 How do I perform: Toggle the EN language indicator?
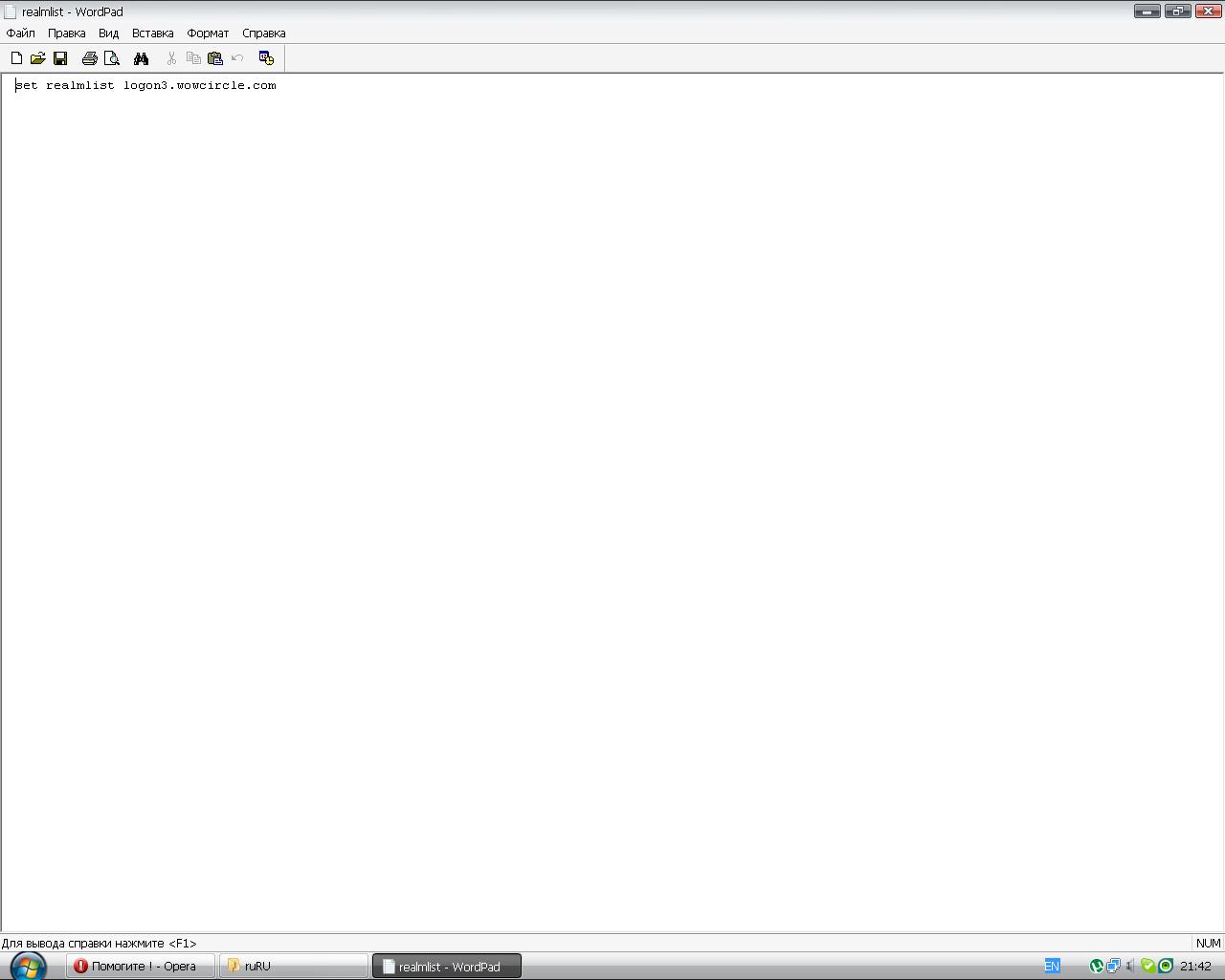click(1052, 967)
